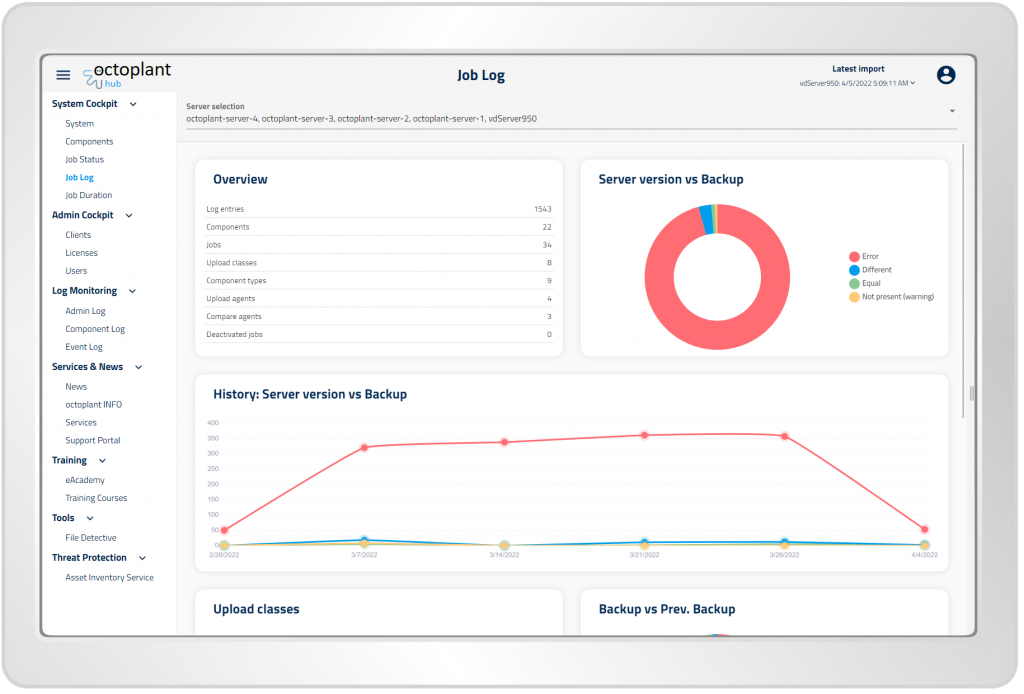This screenshot has width=1024, height=694.
Task: Click the 3/21/2022 Error data point
Action: [x=644, y=435]
